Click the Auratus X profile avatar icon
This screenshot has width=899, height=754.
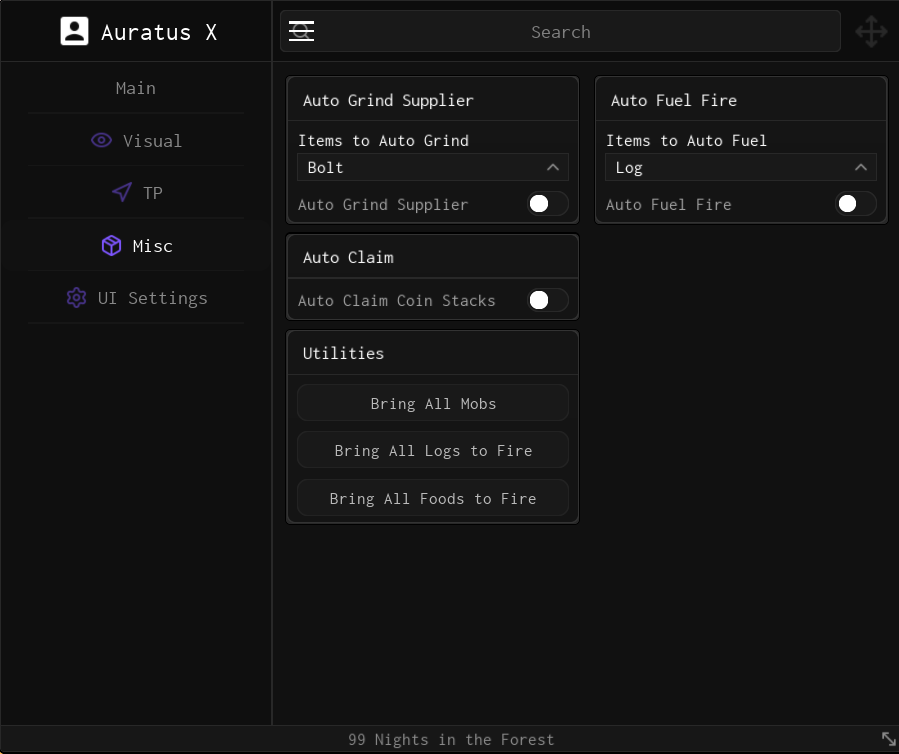pyautogui.click(x=74, y=32)
